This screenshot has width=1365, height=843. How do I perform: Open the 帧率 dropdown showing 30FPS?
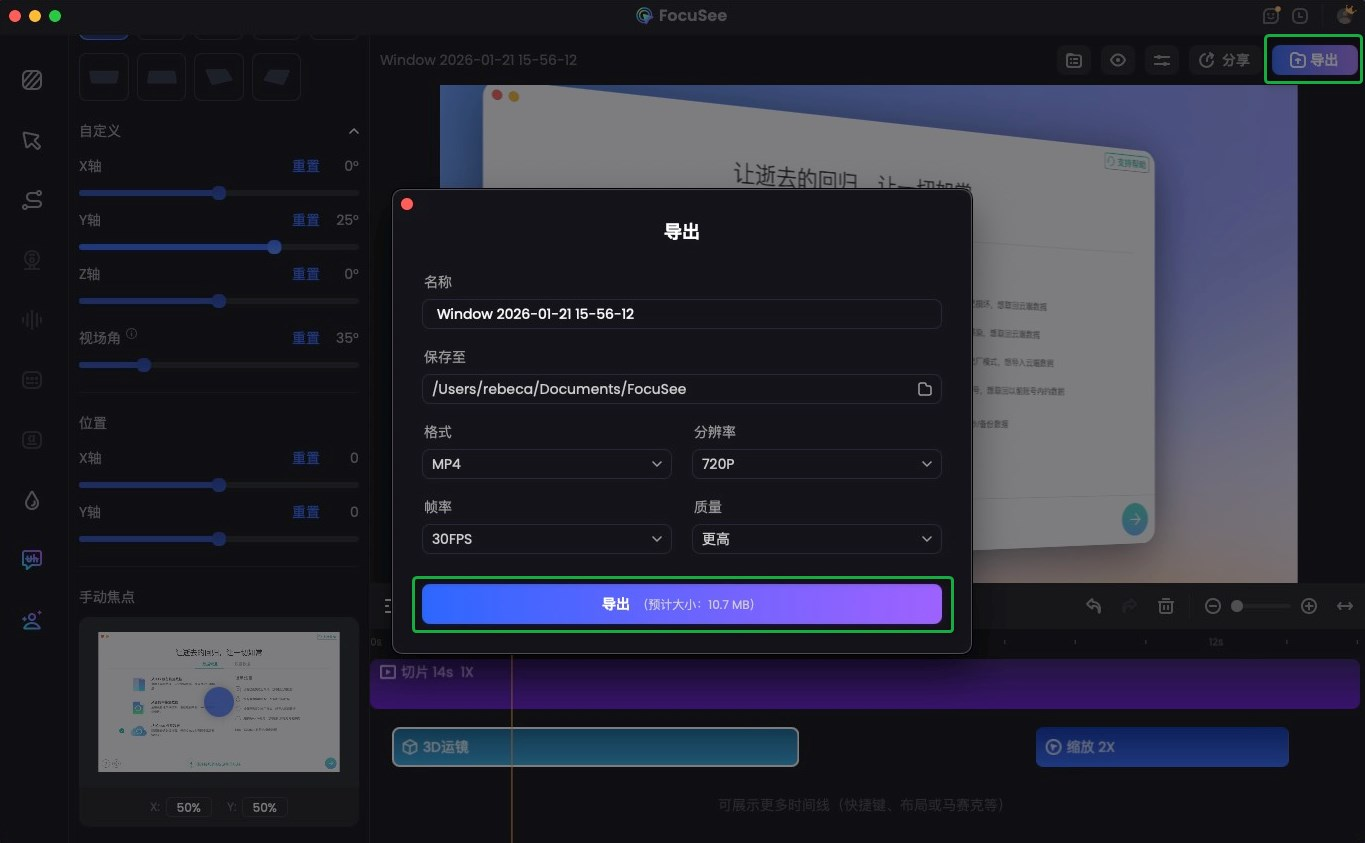coord(547,539)
